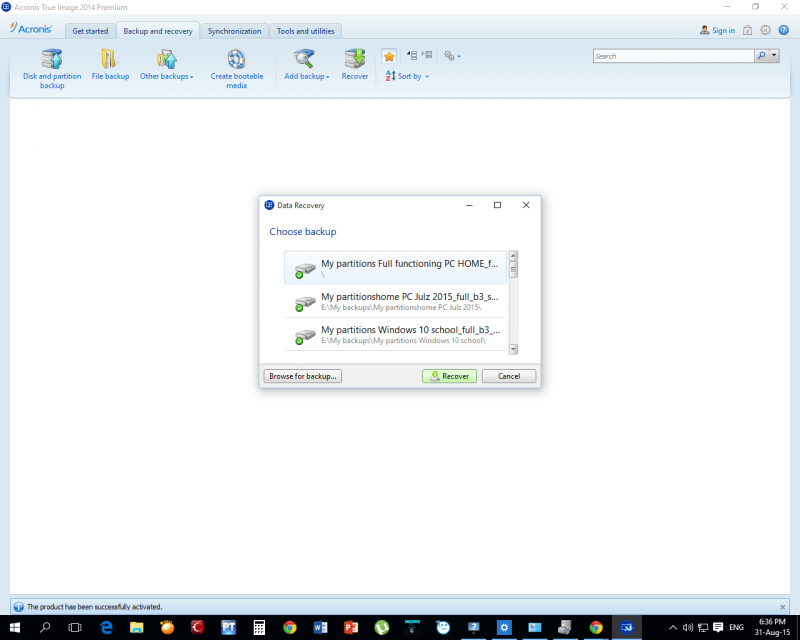
Task: Click the backup list scroll up arrow
Action: click(514, 256)
